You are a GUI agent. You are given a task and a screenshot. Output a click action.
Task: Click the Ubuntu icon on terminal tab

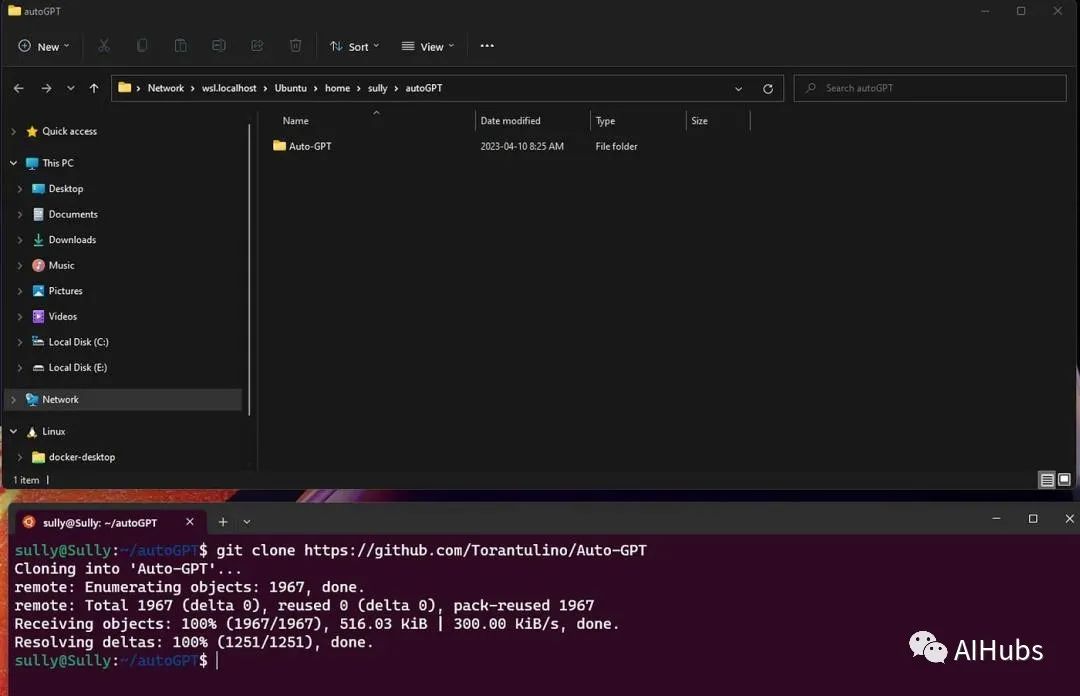coord(29,522)
